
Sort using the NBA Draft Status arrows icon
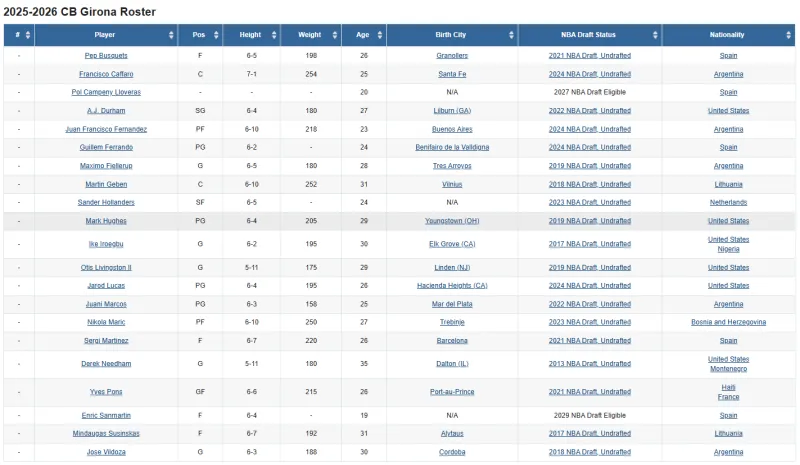coord(654,35)
